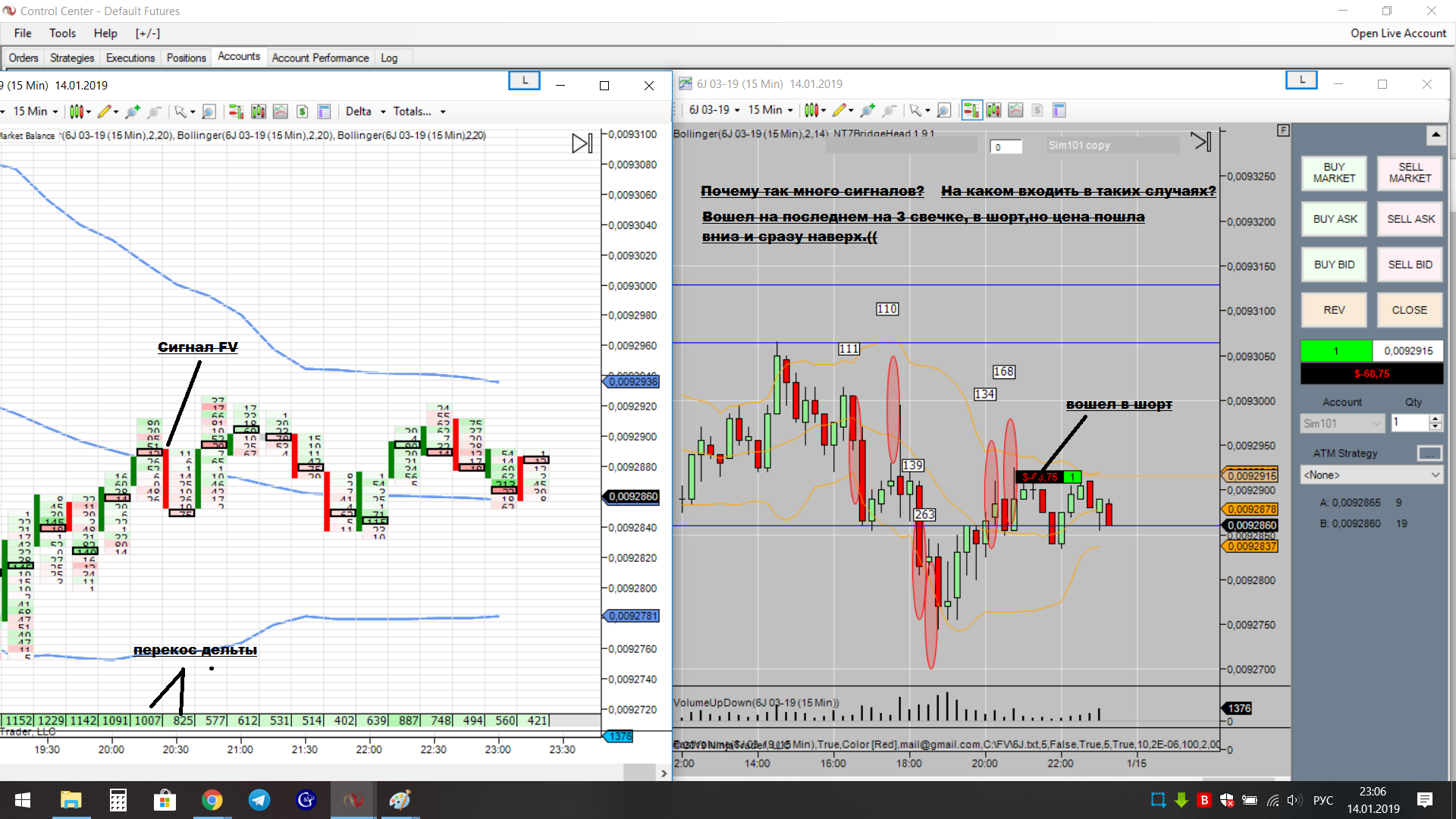Click the Data Series icon on right chart
The image size is (1456, 819).
[993, 111]
